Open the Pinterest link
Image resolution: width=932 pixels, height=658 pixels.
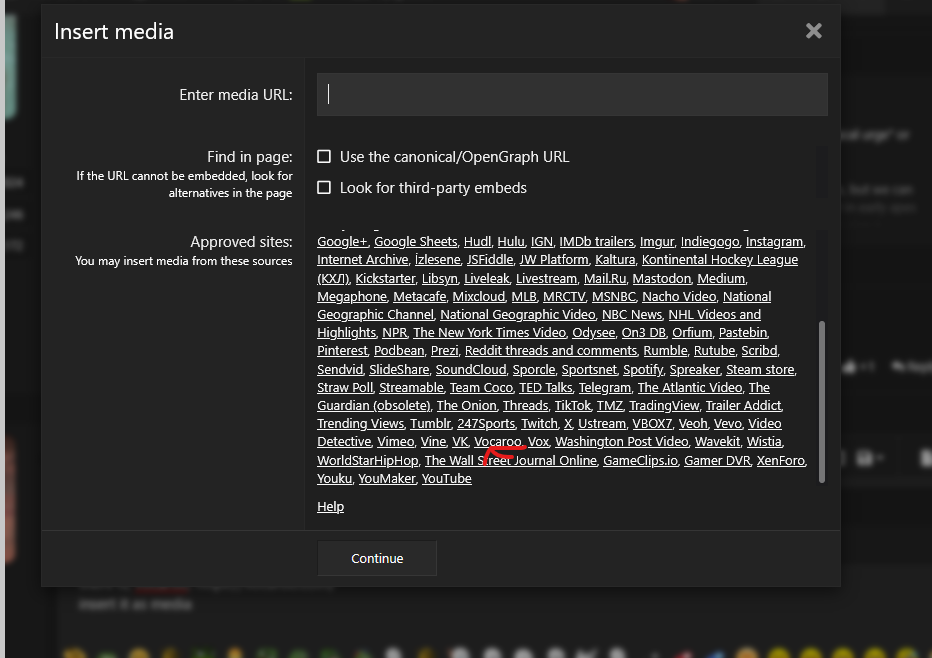[342, 351]
